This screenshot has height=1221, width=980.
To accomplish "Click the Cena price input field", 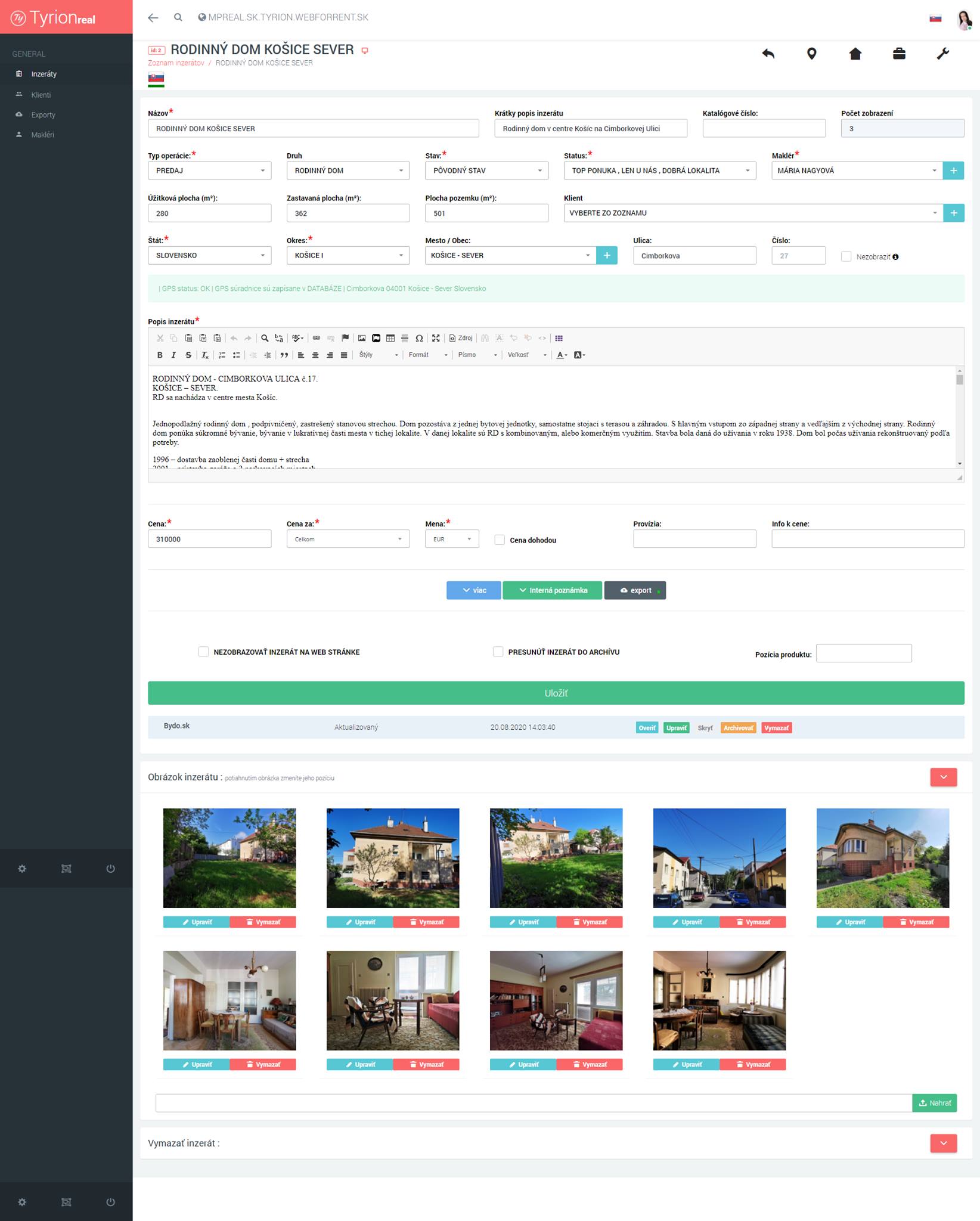I will pyautogui.click(x=209, y=539).
